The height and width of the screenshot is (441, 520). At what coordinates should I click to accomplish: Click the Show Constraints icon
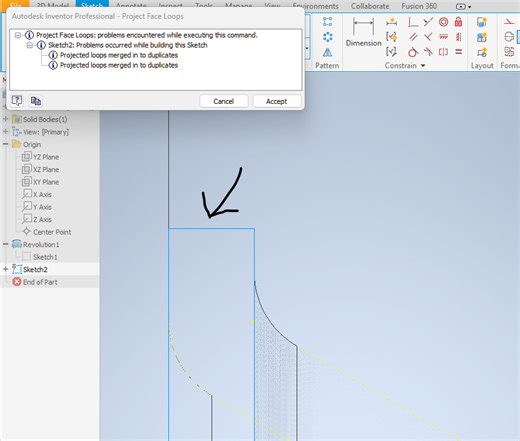click(391, 37)
